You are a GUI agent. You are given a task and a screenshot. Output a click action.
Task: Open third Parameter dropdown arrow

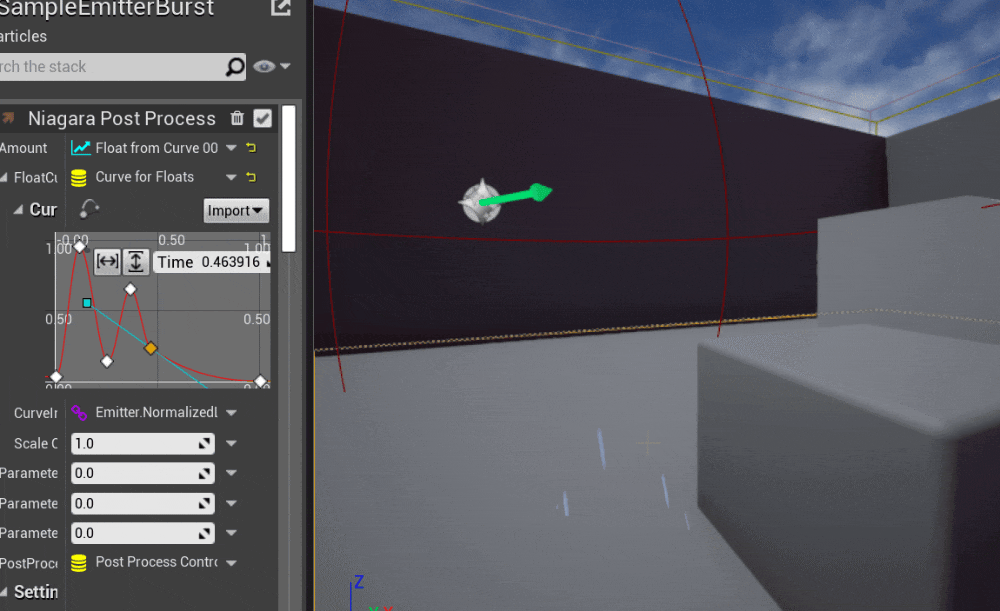click(x=232, y=533)
